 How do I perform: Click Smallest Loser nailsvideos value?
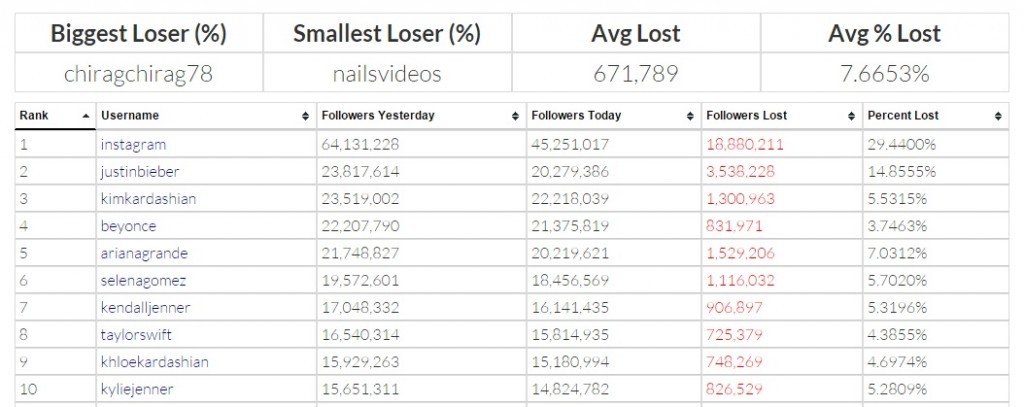(x=387, y=73)
